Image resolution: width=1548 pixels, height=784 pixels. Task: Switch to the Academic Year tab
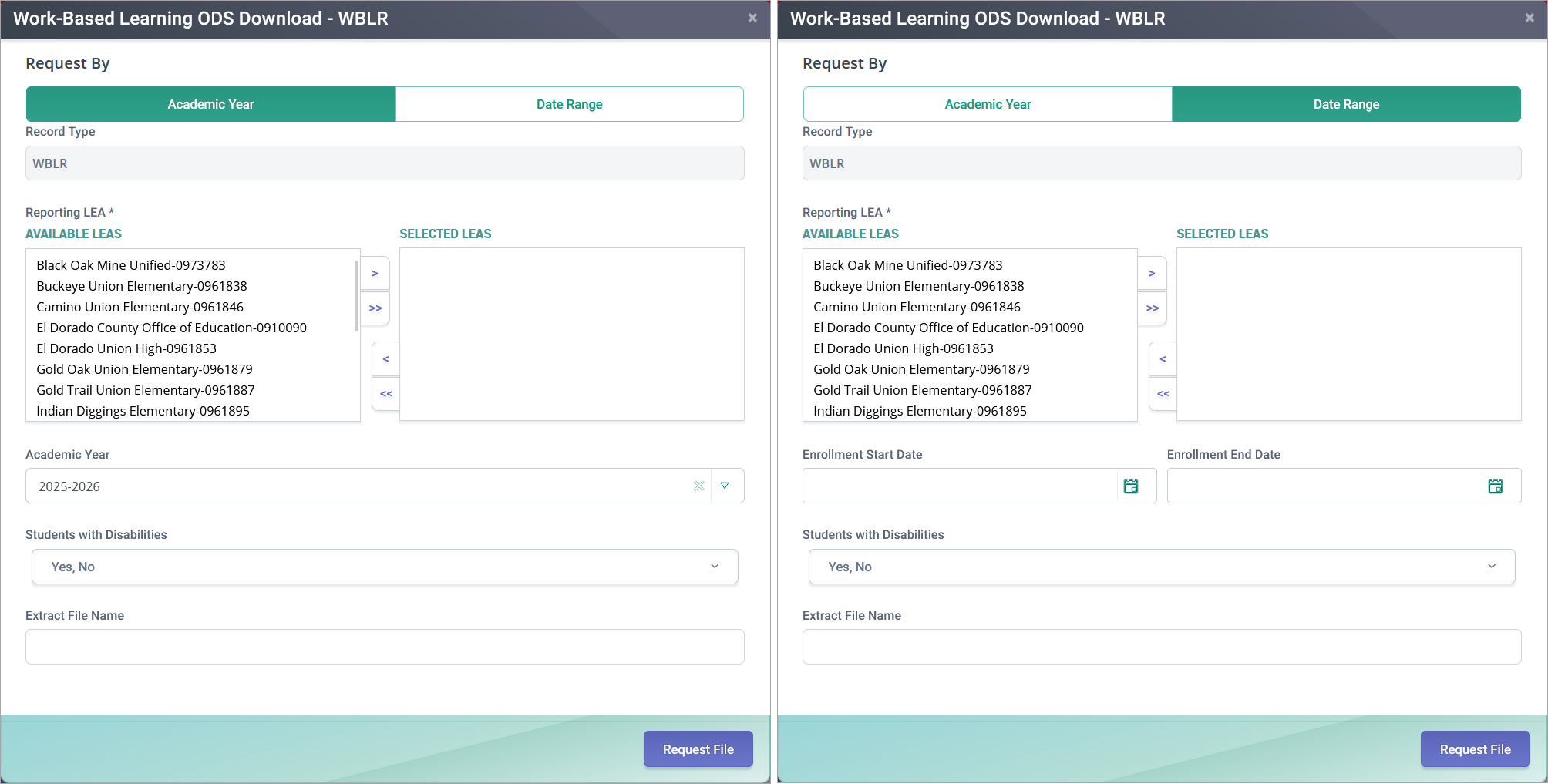(x=987, y=103)
